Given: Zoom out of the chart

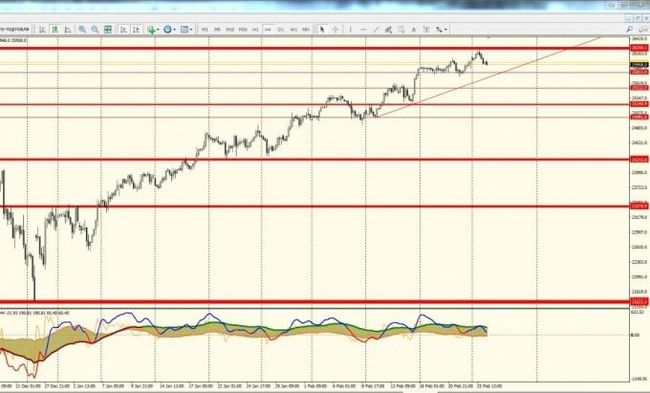Looking at the screenshot, I should click(x=95, y=29).
